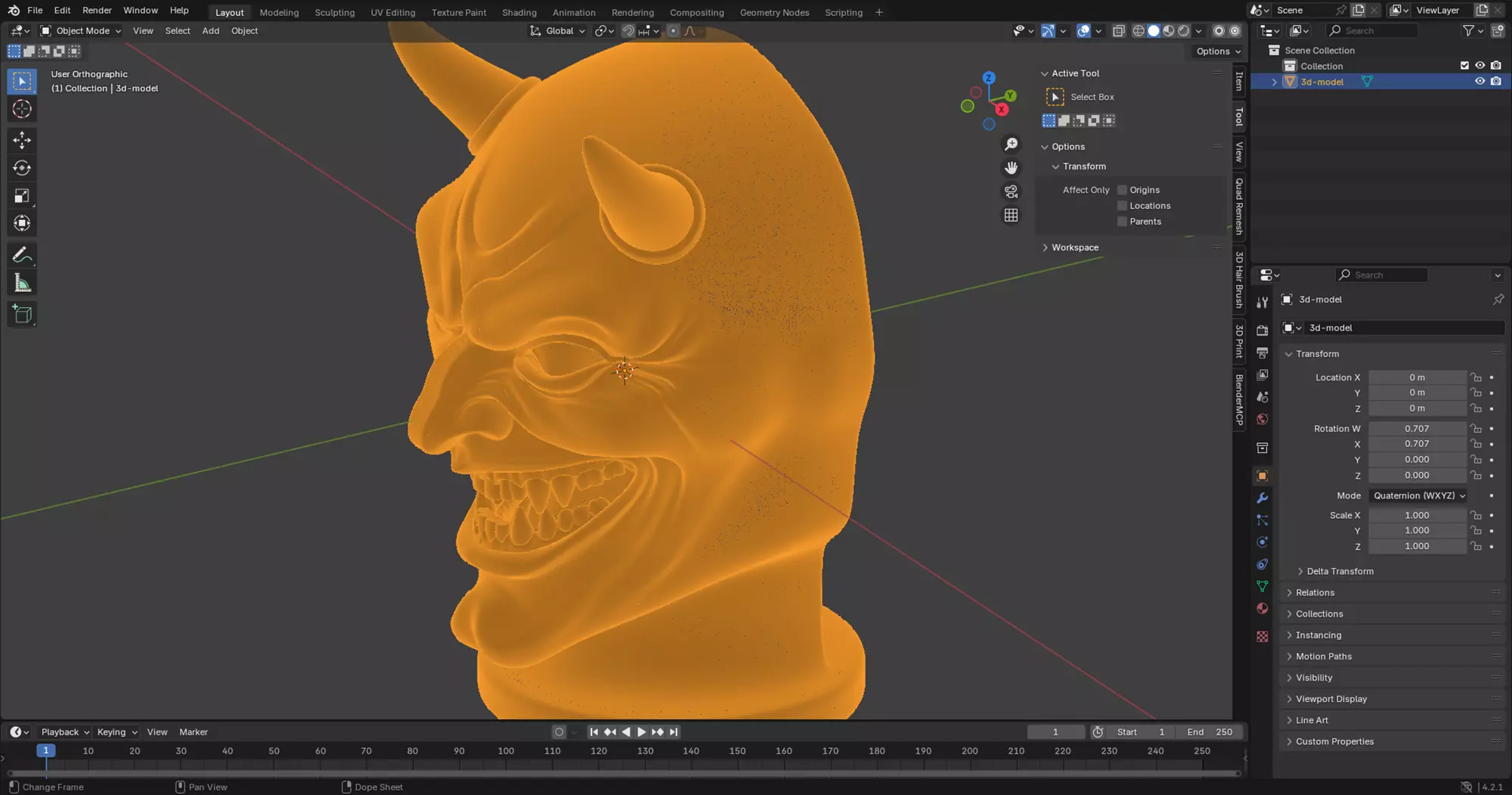Click the End frame field
The height and width of the screenshot is (795, 1512).
pyautogui.click(x=1210, y=732)
